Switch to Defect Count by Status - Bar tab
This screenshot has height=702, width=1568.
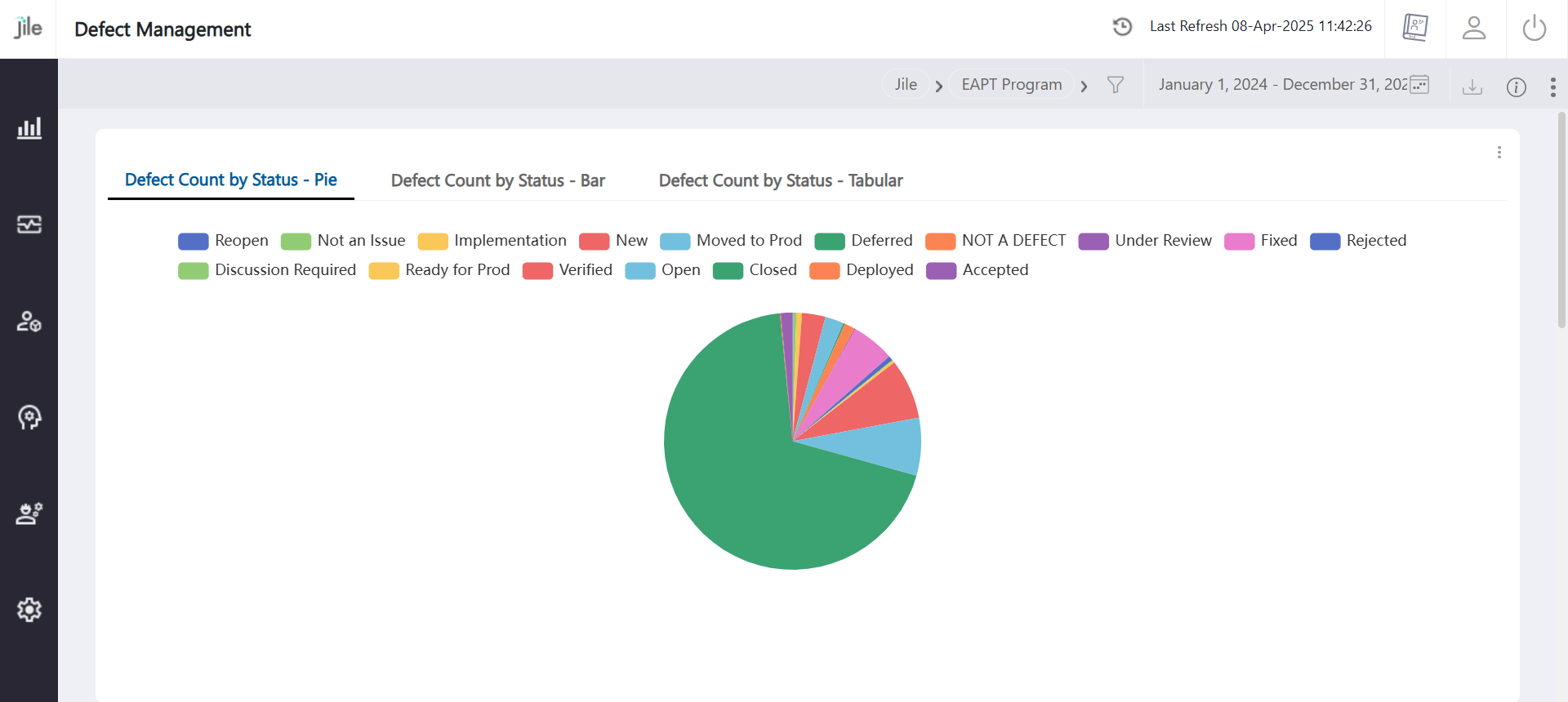click(x=497, y=180)
